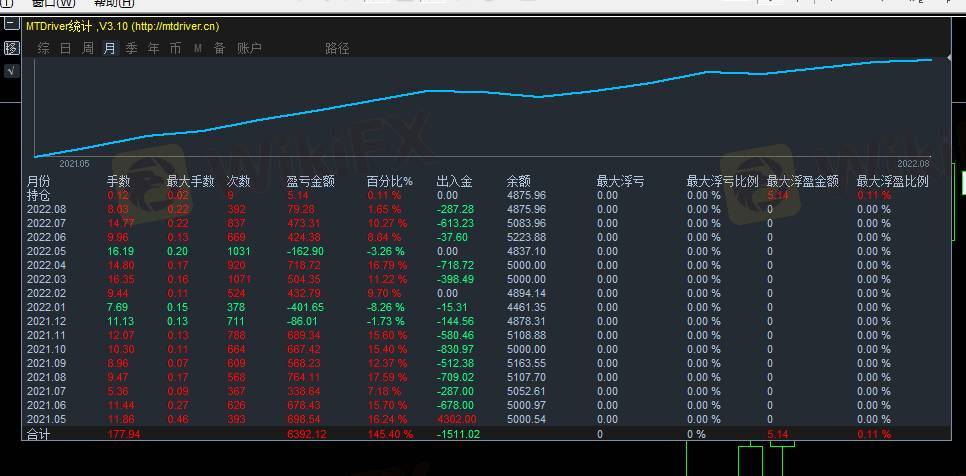This screenshot has width=966, height=476.
Task: Select the 币 currency tab
Action: click(x=175, y=48)
